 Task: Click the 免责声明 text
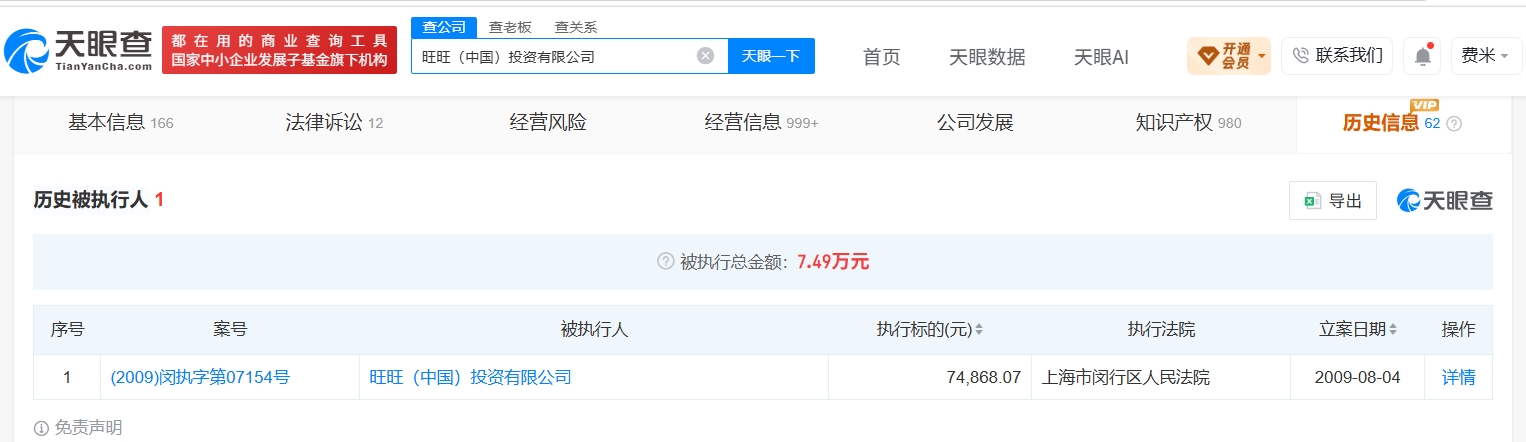coord(89,427)
